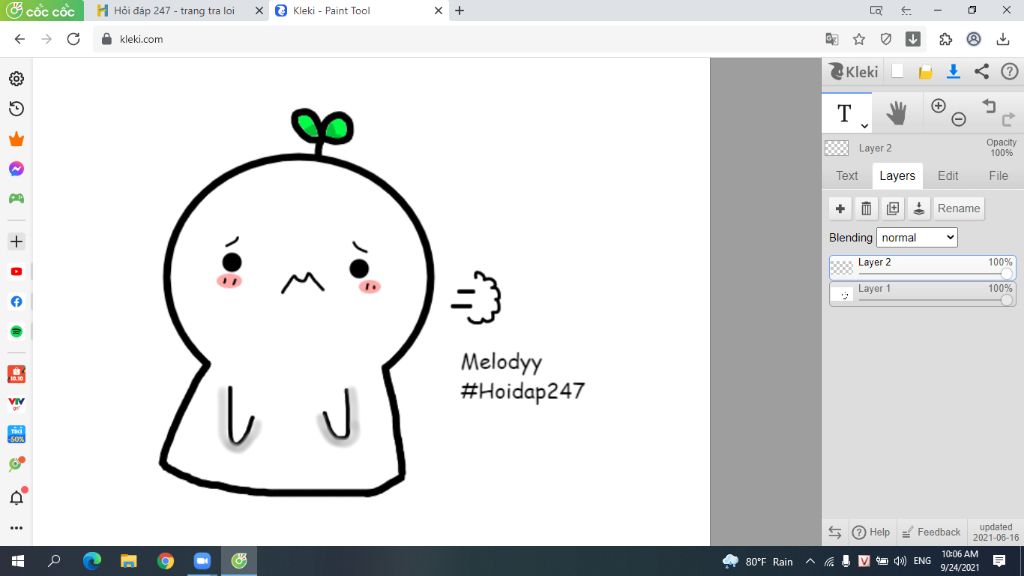Zoom in with the plus magnifier
Image resolution: width=1024 pixels, height=576 pixels.
tap(938, 106)
